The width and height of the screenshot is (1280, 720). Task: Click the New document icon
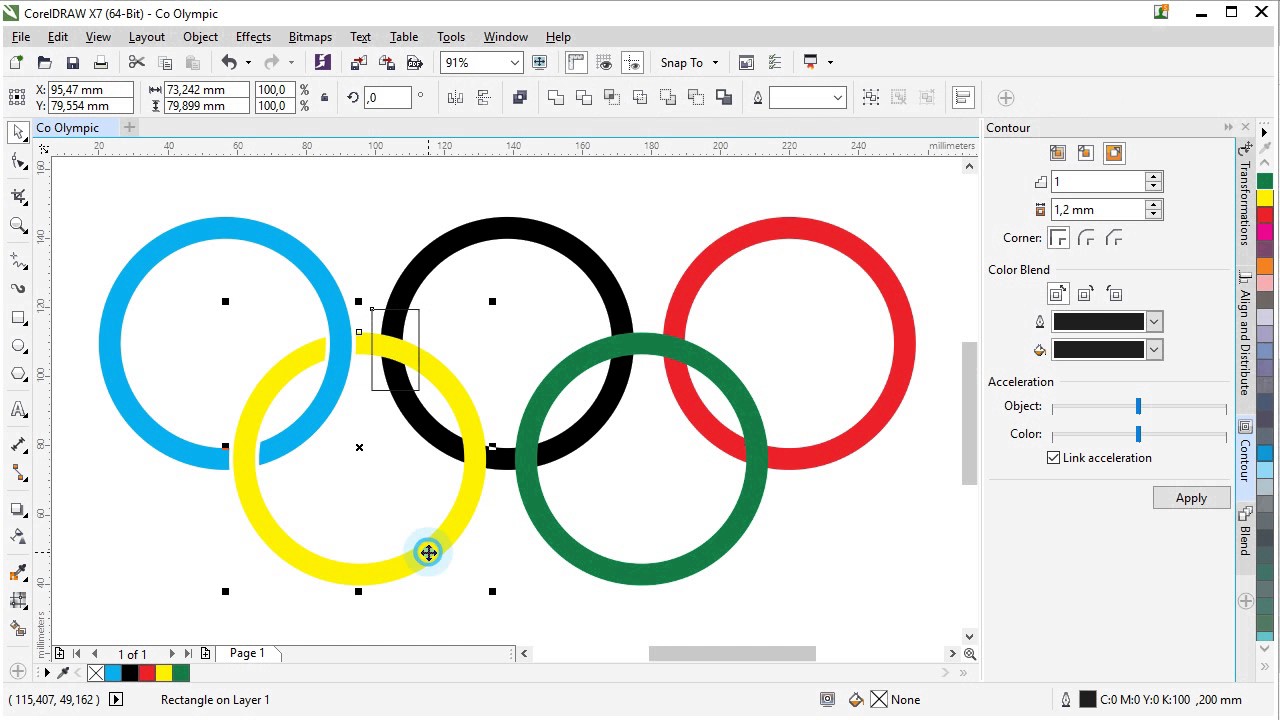click(x=16, y=63)
